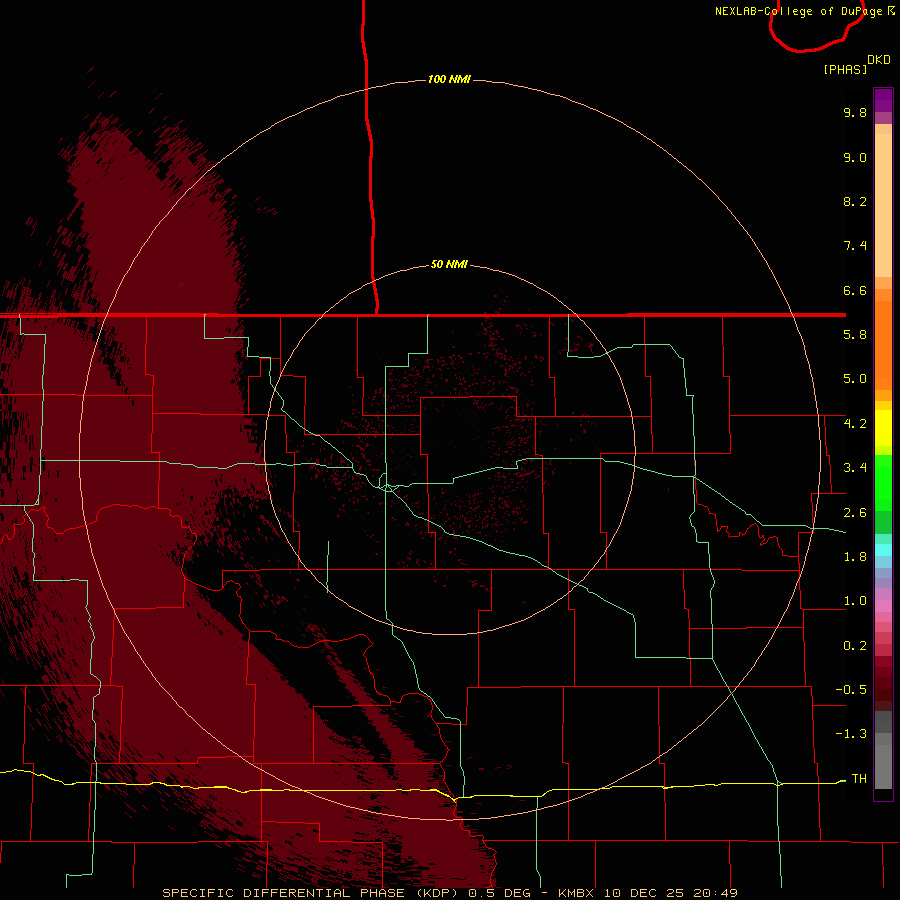Click the DKD legend title
The image size is (900, 900).
coord(879,60)
